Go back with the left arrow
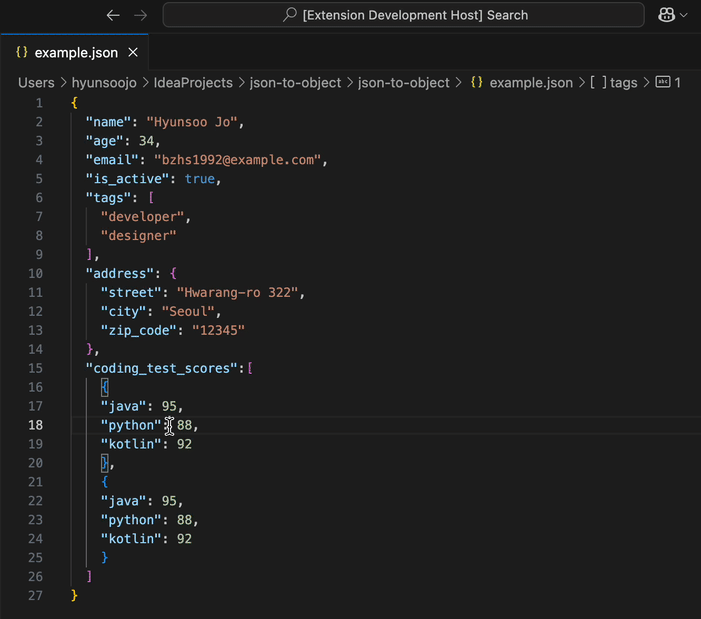The height and width of the screenshot is (619, 701). (x=113, y=15)
